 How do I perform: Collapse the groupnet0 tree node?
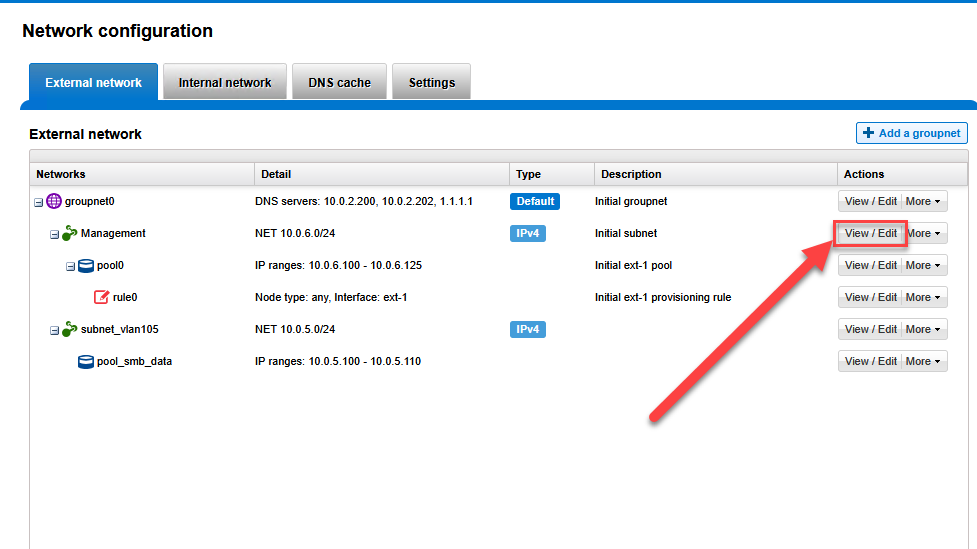click(x=39, y=203)
